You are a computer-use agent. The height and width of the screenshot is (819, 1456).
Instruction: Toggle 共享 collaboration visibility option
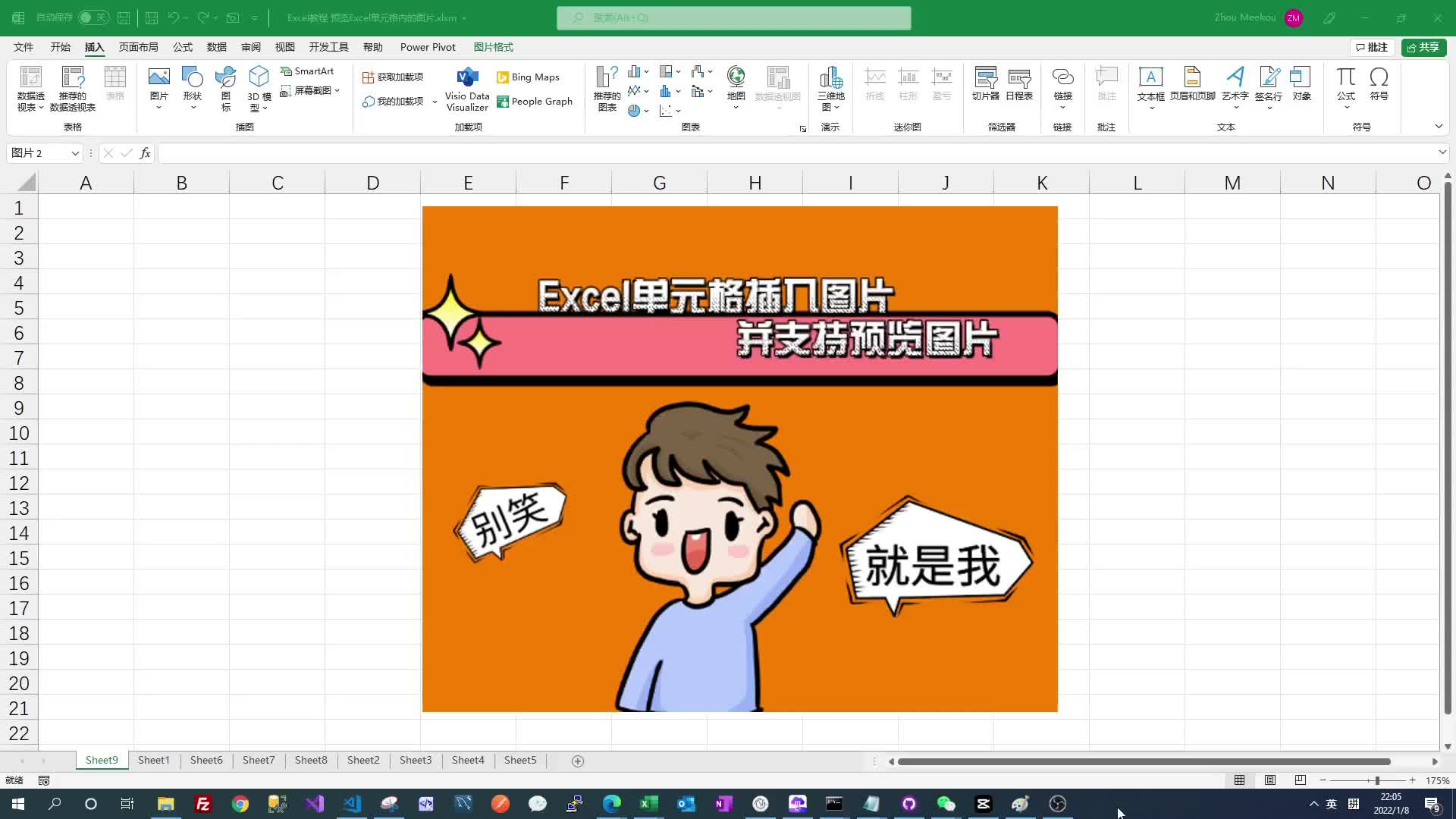(1423, 47)
